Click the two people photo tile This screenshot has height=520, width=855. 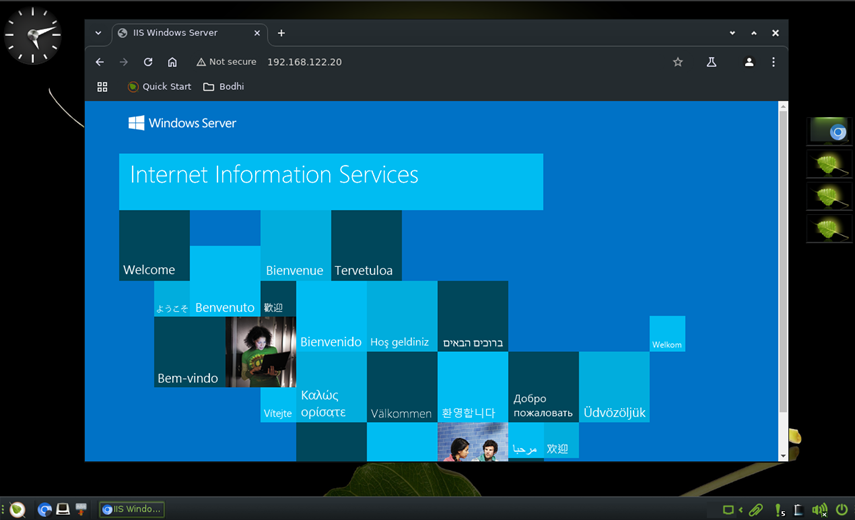click(473, 442)
